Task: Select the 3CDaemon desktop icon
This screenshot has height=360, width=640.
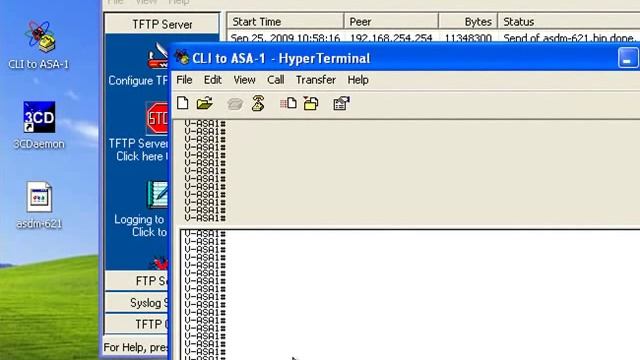Action: pyautogui.click(x=39, y=125)
